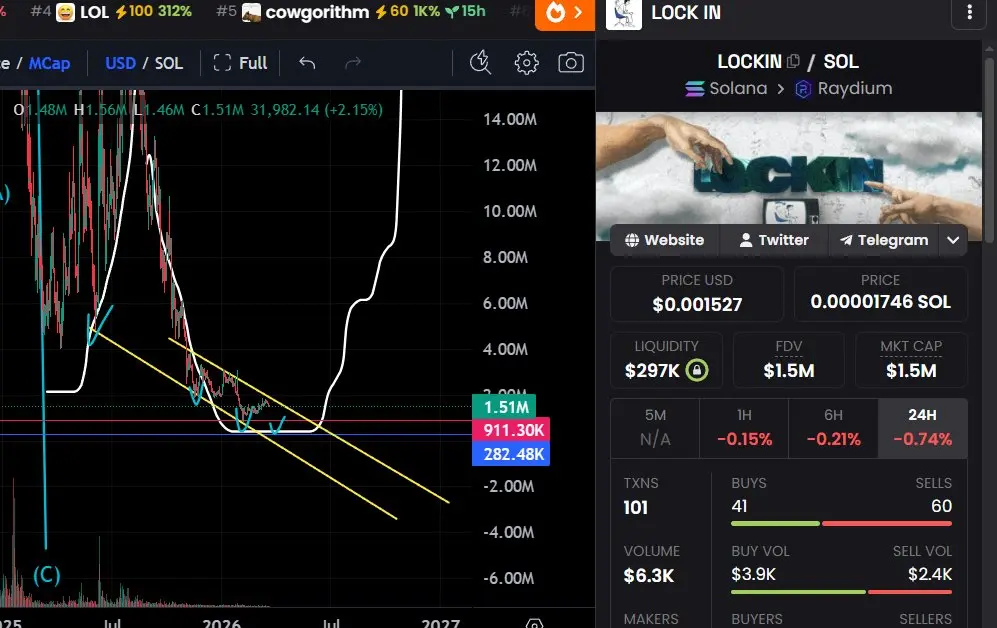Click the chart OHLC legend text
Screen dimensions: 997x628
pos(198,110)
